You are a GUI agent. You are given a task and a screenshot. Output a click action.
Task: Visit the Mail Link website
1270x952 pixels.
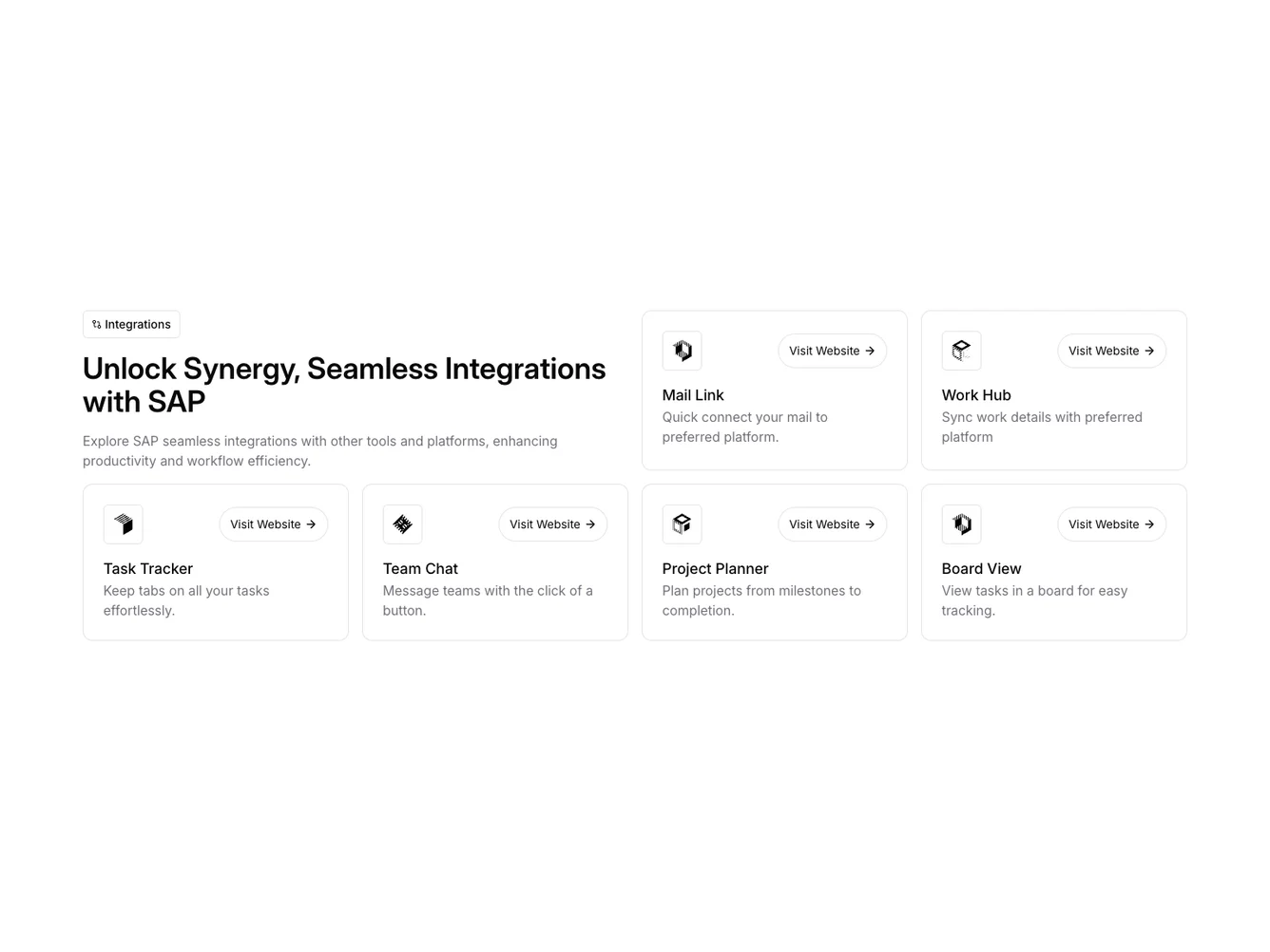[832, 351]
